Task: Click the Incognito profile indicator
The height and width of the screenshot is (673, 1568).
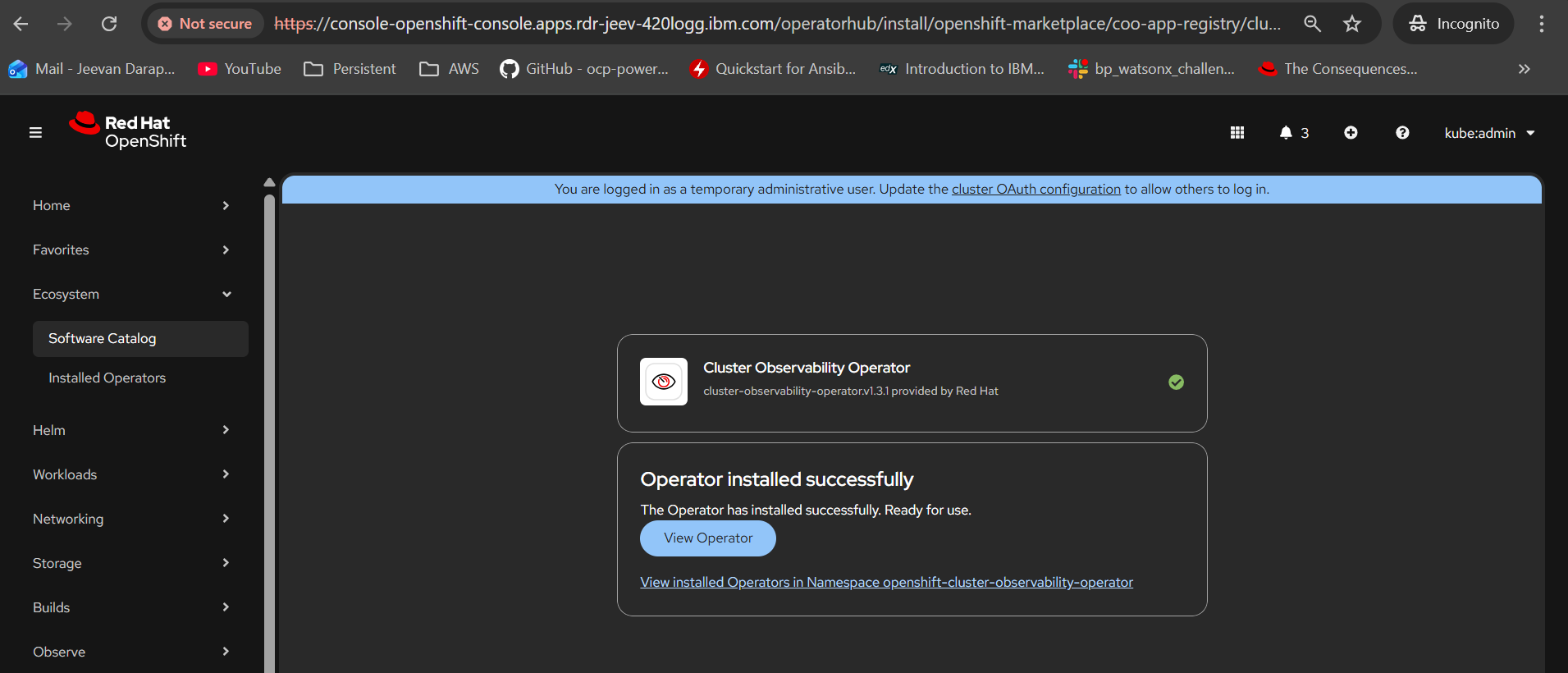Action: coord(1454,24)
